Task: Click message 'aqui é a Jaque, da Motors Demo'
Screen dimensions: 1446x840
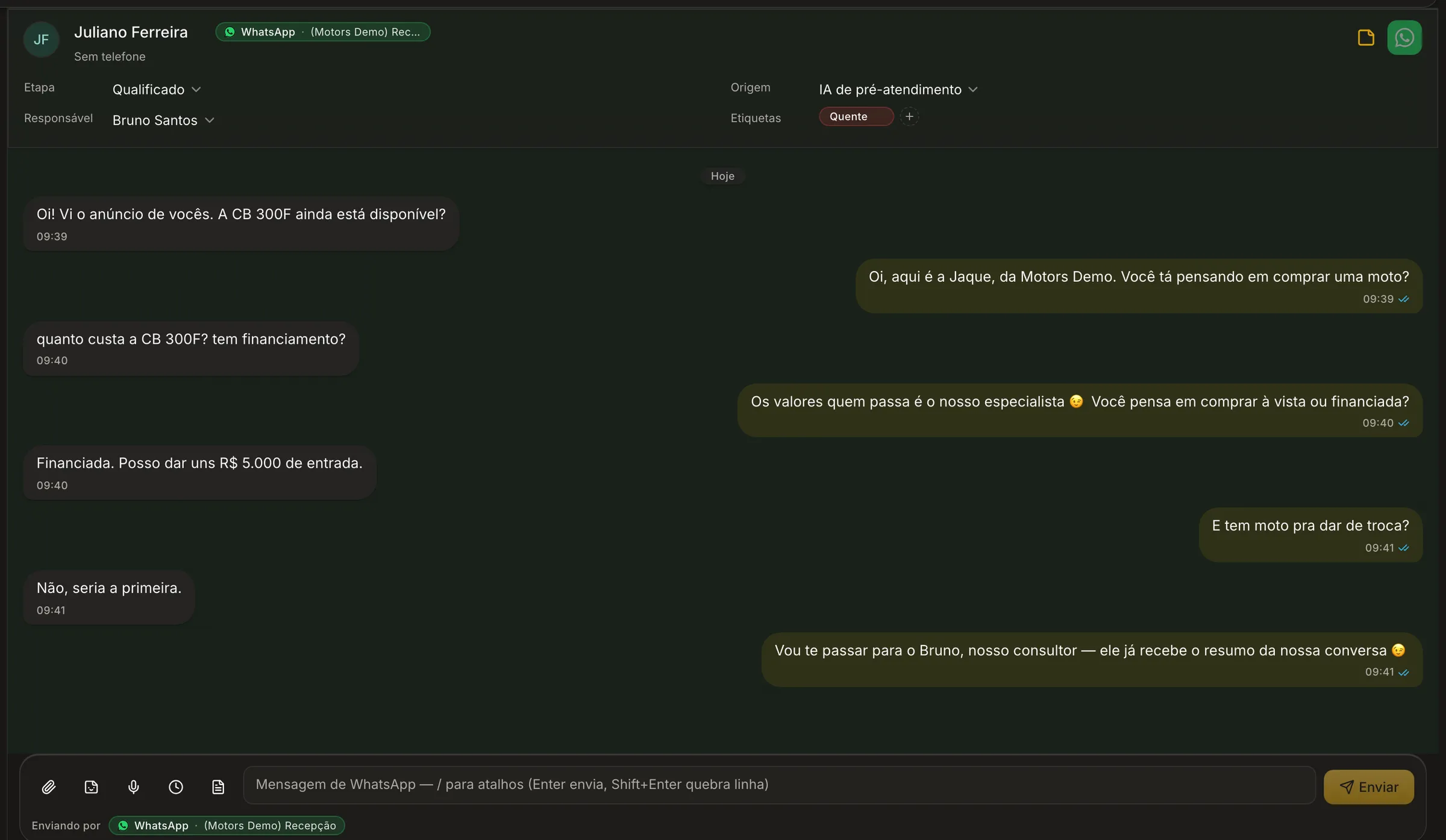Action: (x=1139, y=286)
